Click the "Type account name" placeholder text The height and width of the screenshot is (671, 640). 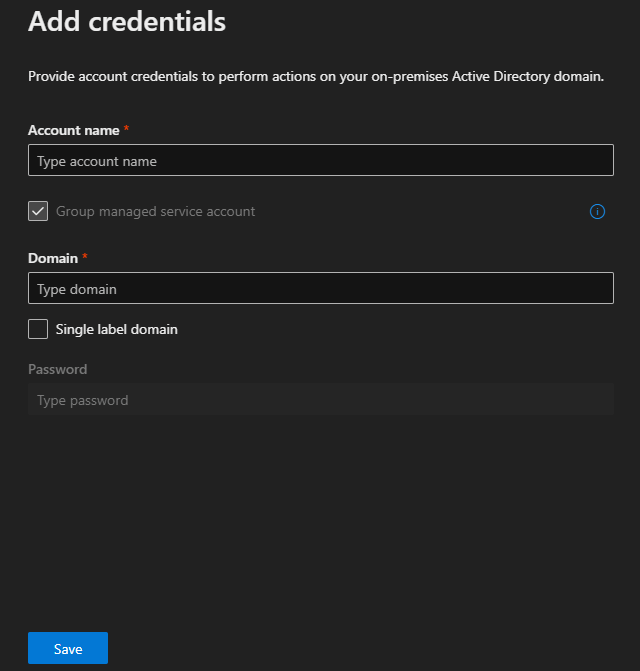pyautogui.click(x=97, y=161)
